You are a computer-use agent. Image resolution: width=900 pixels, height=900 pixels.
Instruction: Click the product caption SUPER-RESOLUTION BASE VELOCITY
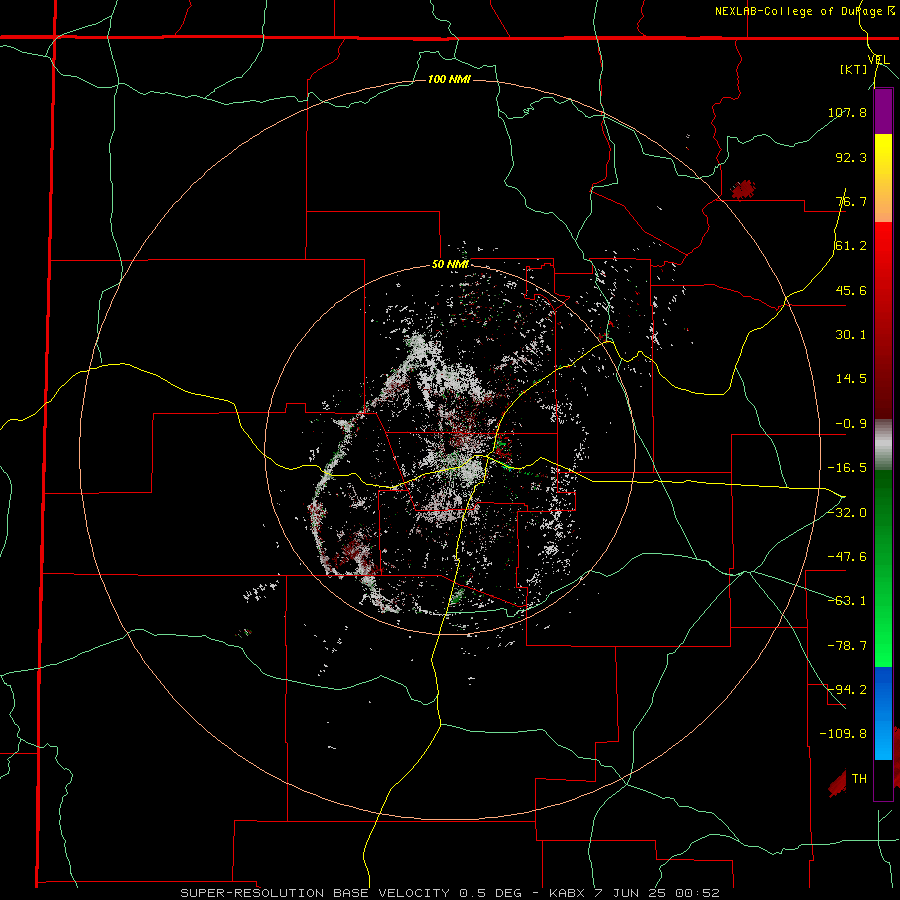[x=315, y=893]
